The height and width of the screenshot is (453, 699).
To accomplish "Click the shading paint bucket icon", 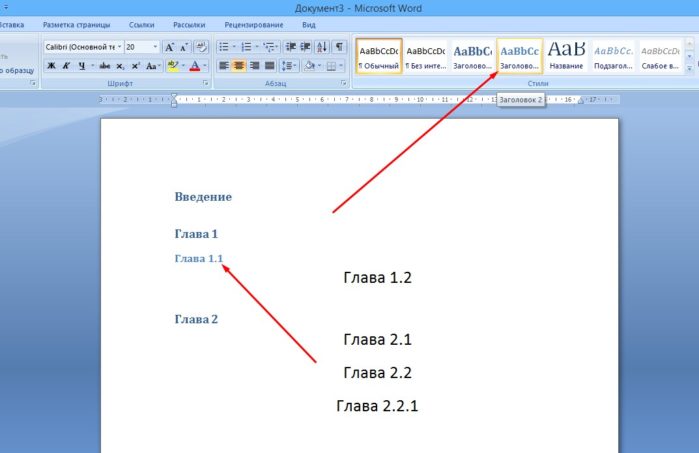I will 309,66.
